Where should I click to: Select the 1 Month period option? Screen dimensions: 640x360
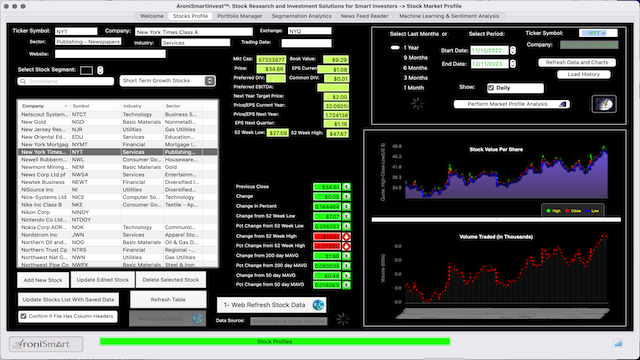pyautogui.click(x=413, y=88)
